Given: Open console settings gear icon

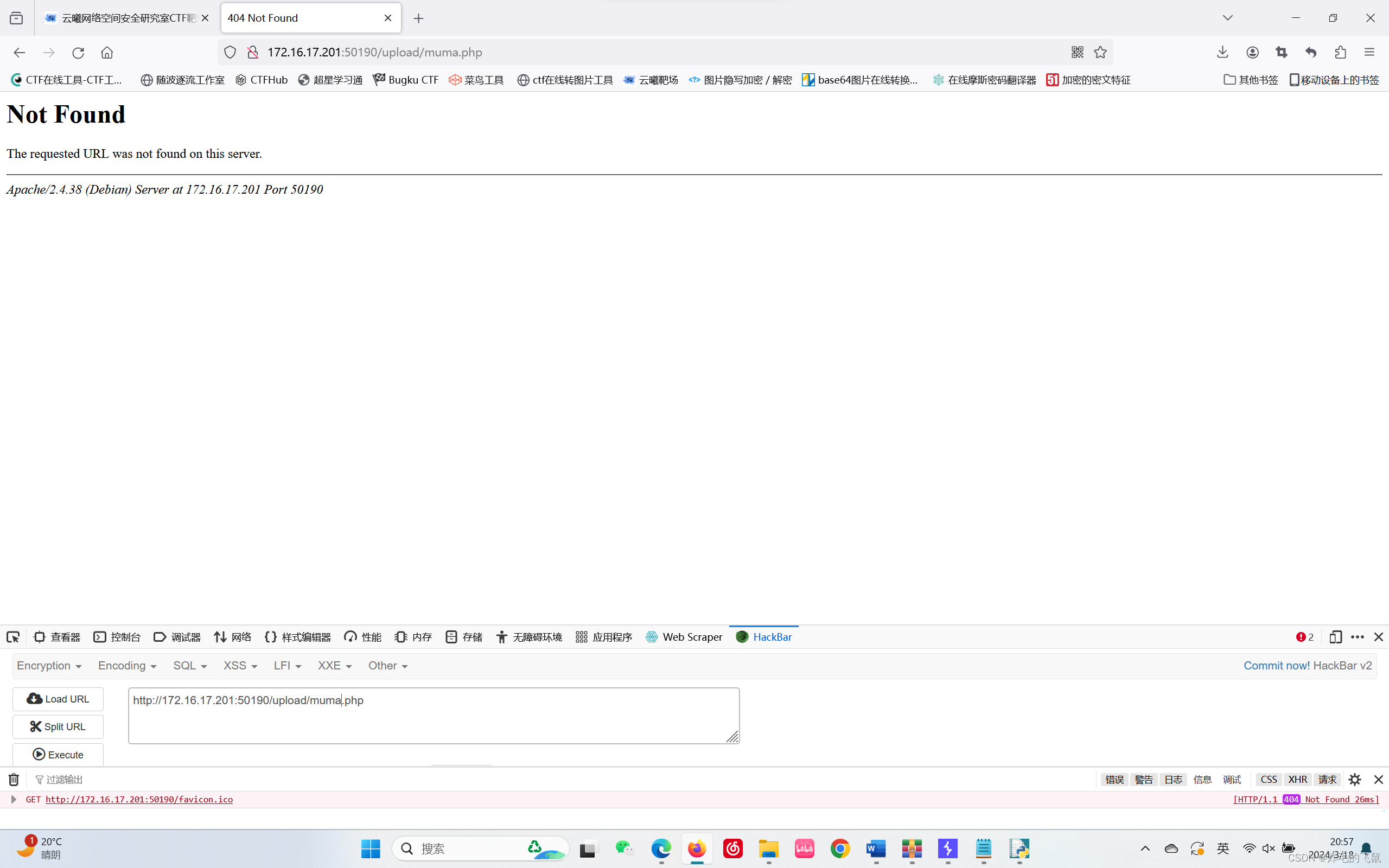Looking at the screenshot, I should pyautogui.click(x=1355, y=779).
